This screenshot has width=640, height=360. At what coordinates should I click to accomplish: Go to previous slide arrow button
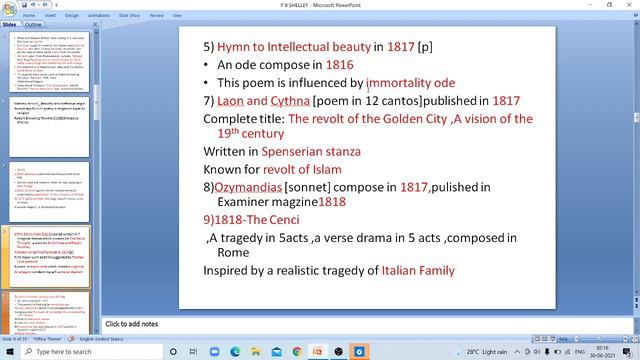click(x=636, y=300)
